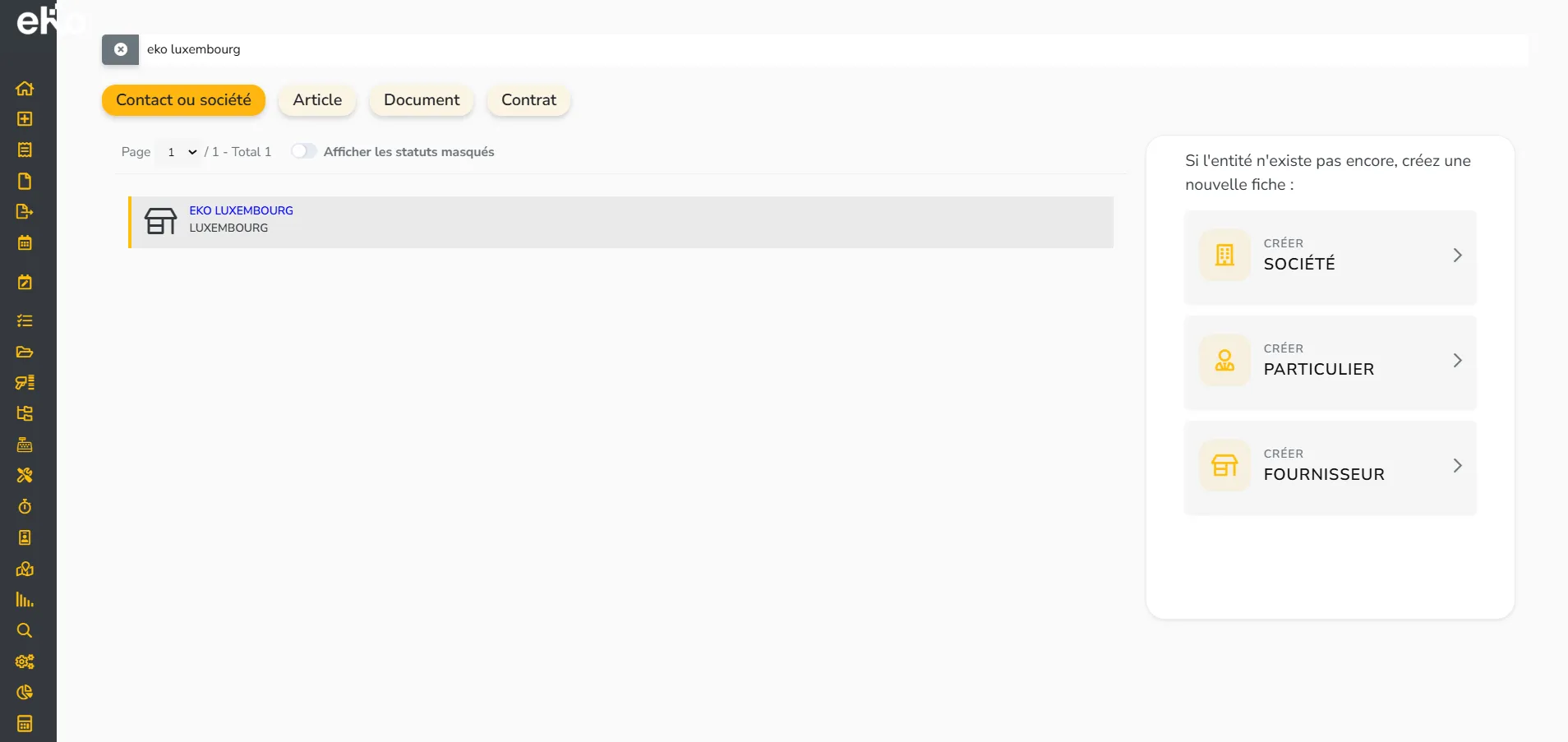Toggle Afficher les statuts masqués switch
This screenshot has width=1568, height=742.
click(303, 151)
